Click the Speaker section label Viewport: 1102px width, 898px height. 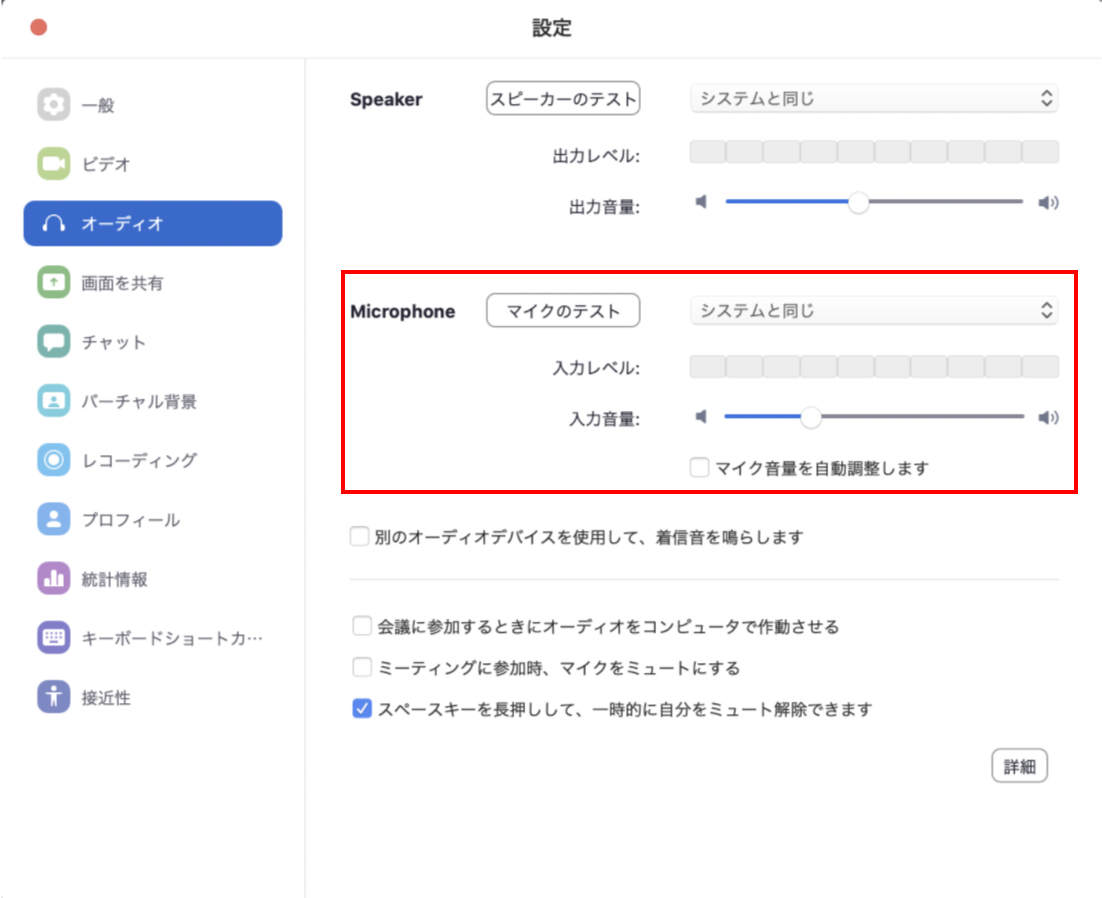tap(386, 99)
